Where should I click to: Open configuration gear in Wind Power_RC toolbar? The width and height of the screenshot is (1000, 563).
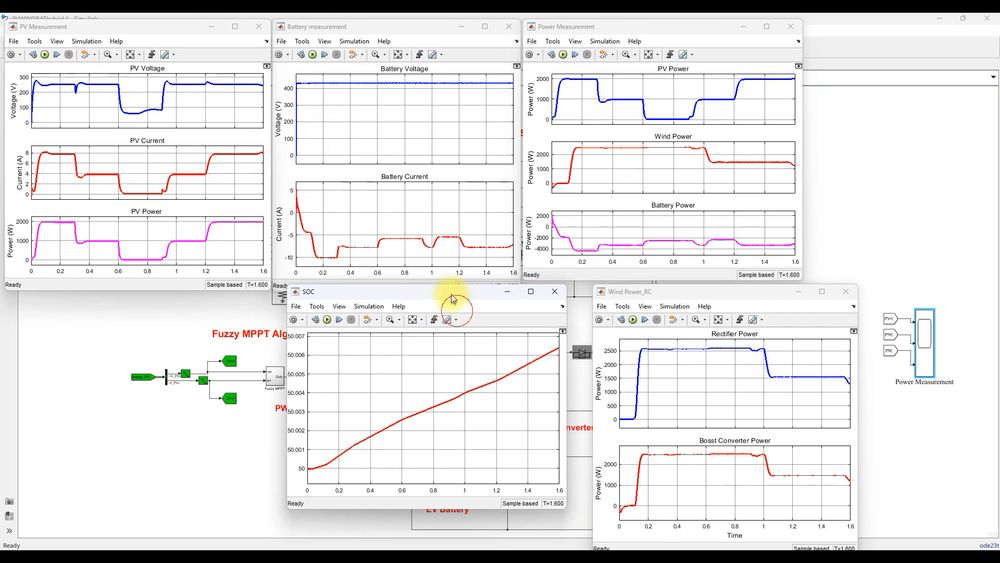pos(599,320)
